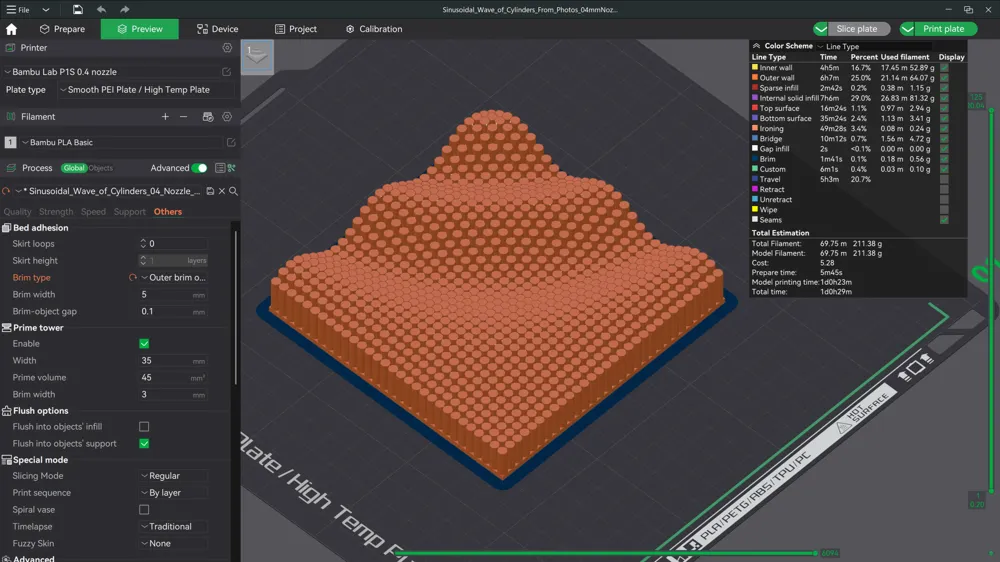The height and width of the screenshot is (562, 1000).
Task: Search process settings with magnifier icon
Action: tap(233, 191)
